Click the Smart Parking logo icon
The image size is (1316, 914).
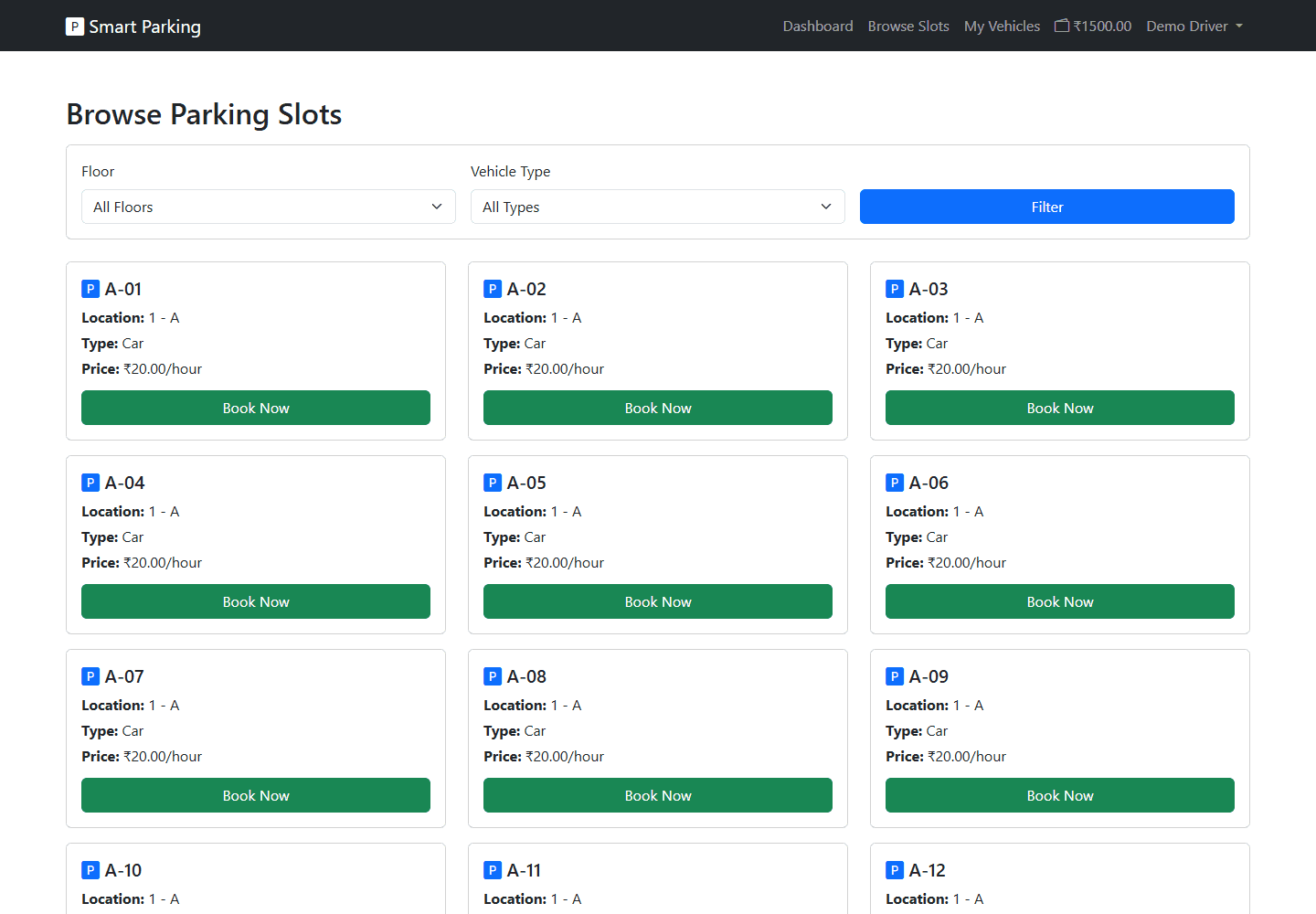pos(75,27)
